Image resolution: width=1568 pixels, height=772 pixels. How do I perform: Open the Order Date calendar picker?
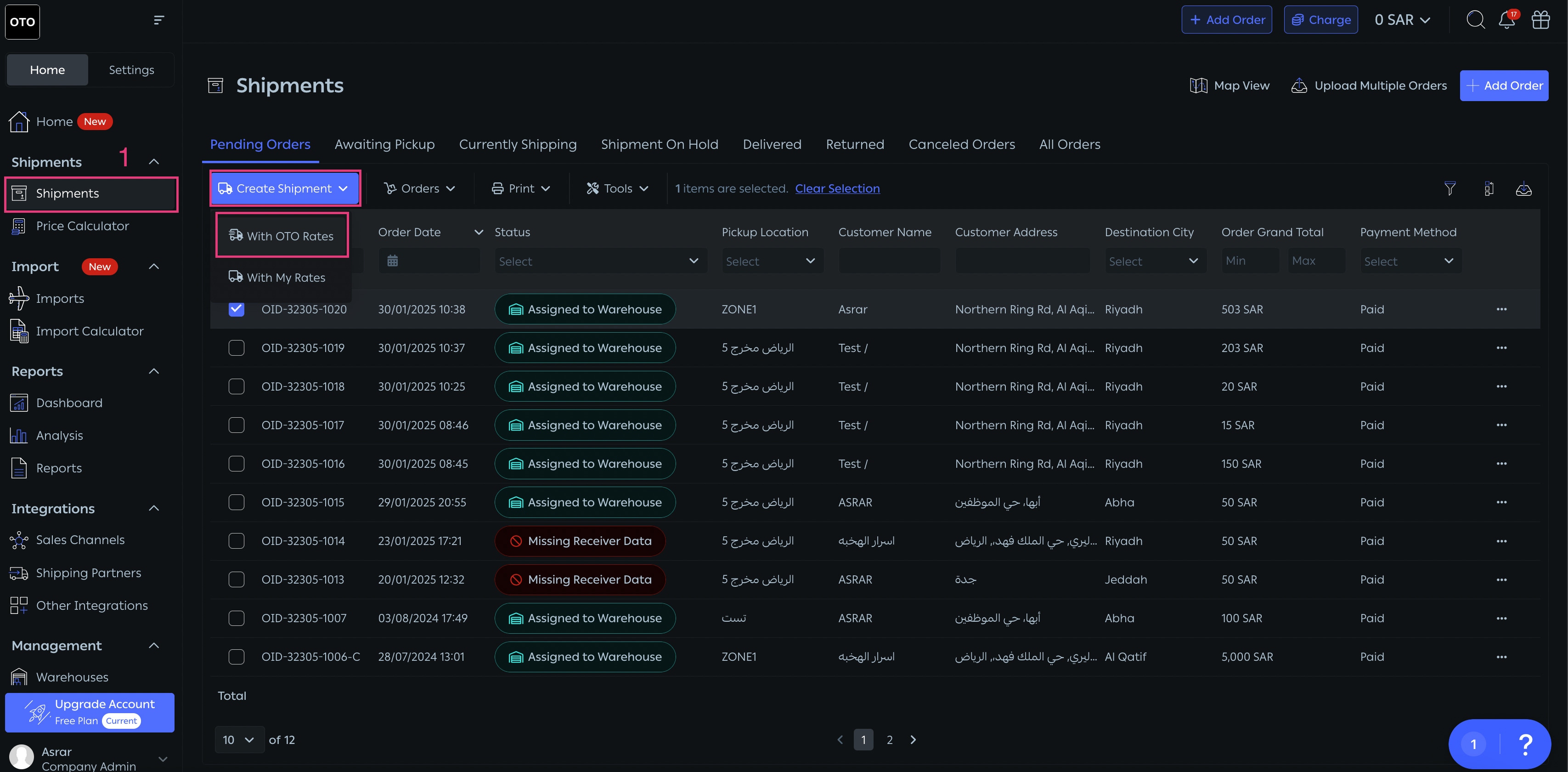point(393,261)
